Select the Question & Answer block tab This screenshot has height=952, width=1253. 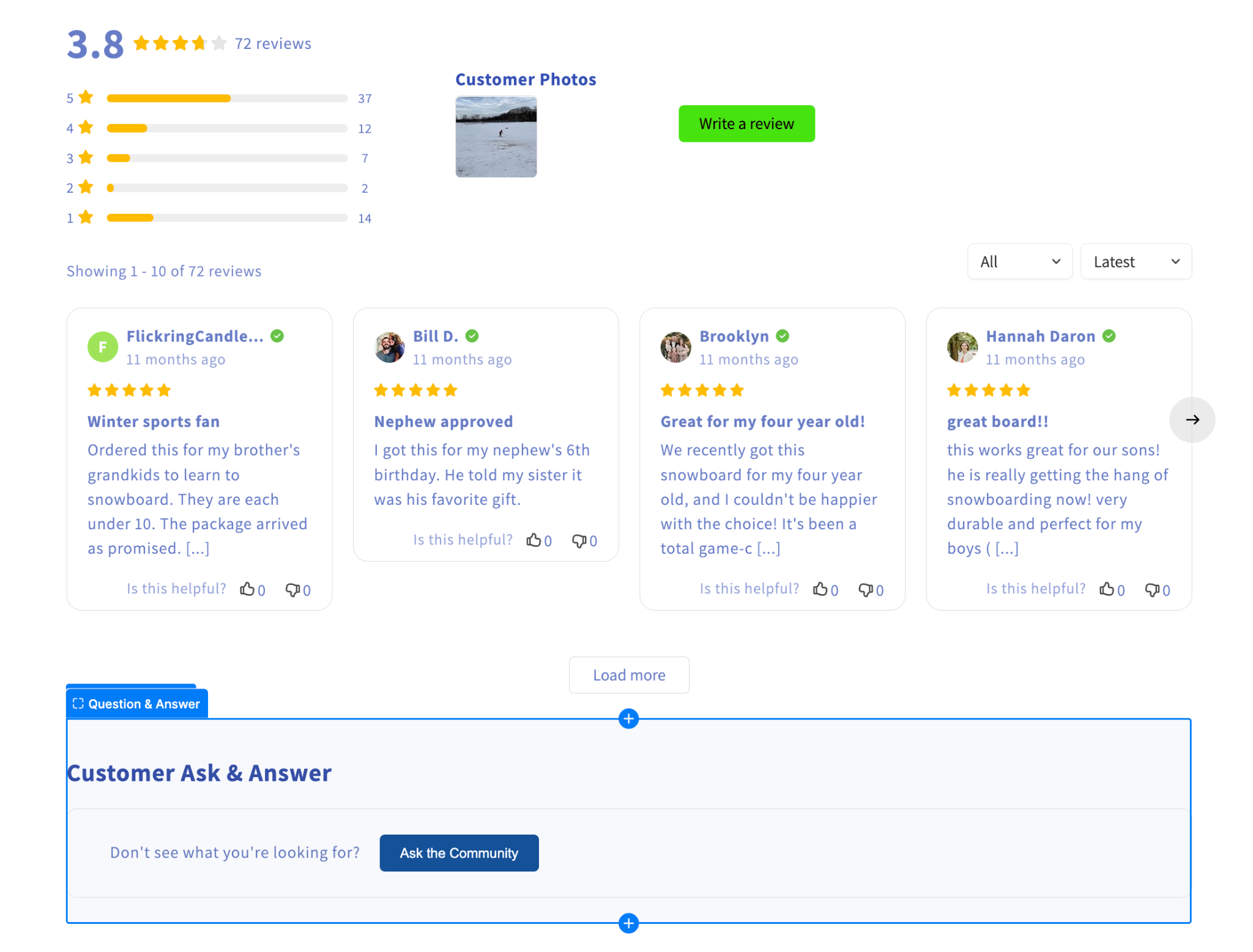[x=137, y=704]
